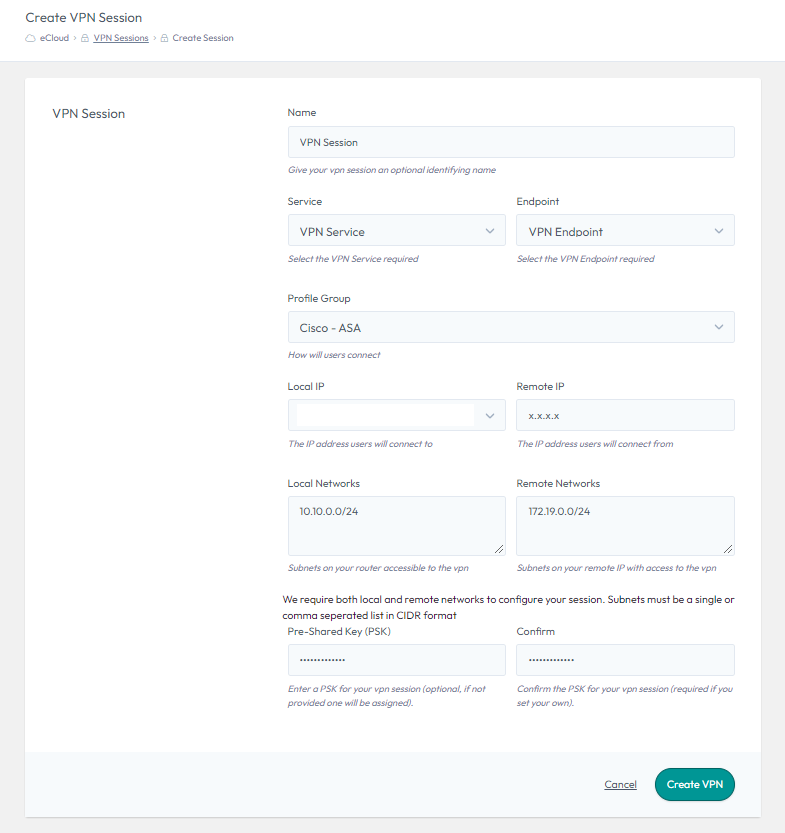The width and height of the screenshot is (785, 833).
Task: Open the VPN Service dropdown
Action: pyautogui.click(x=396, y=231)
